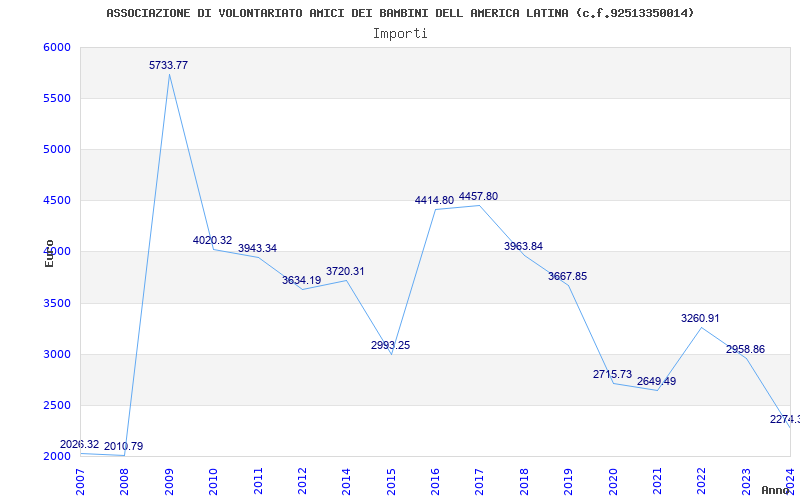Select the 4020.32 value label
The width and height of the screenshot is (800, 500).
point(212,240)
